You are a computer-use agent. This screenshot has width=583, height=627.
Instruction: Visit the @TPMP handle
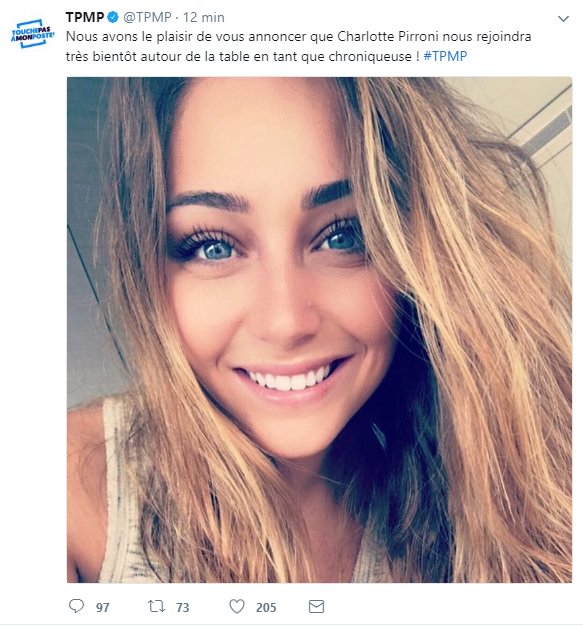point(147,17)
